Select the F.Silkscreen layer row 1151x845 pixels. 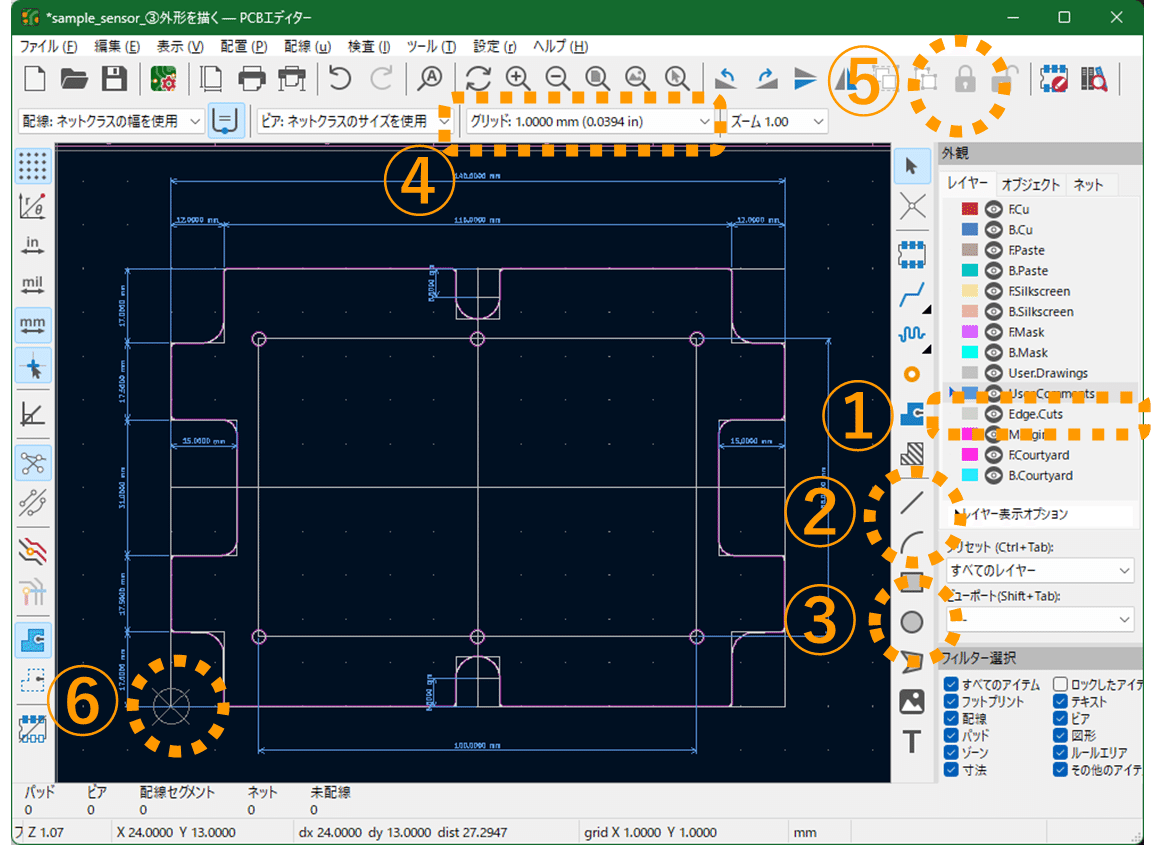[1041, 291]
